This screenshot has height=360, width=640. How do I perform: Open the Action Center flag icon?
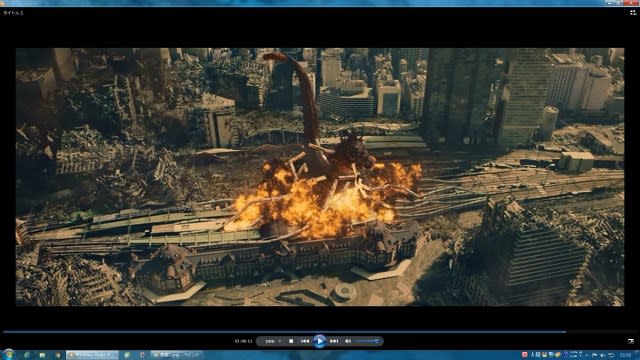595,356
